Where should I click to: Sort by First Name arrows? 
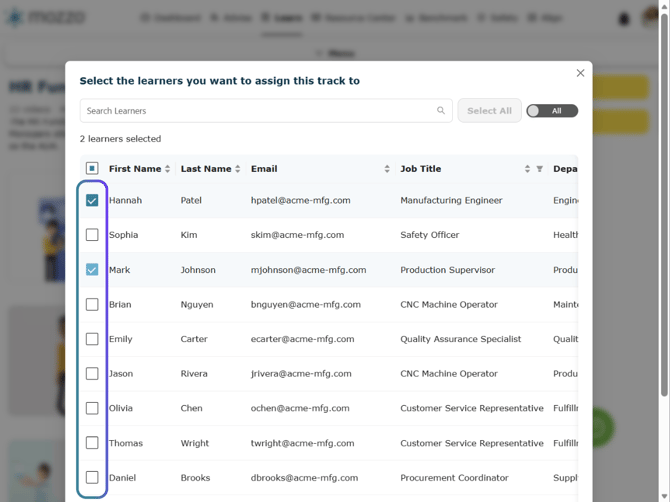click(168, 169)
